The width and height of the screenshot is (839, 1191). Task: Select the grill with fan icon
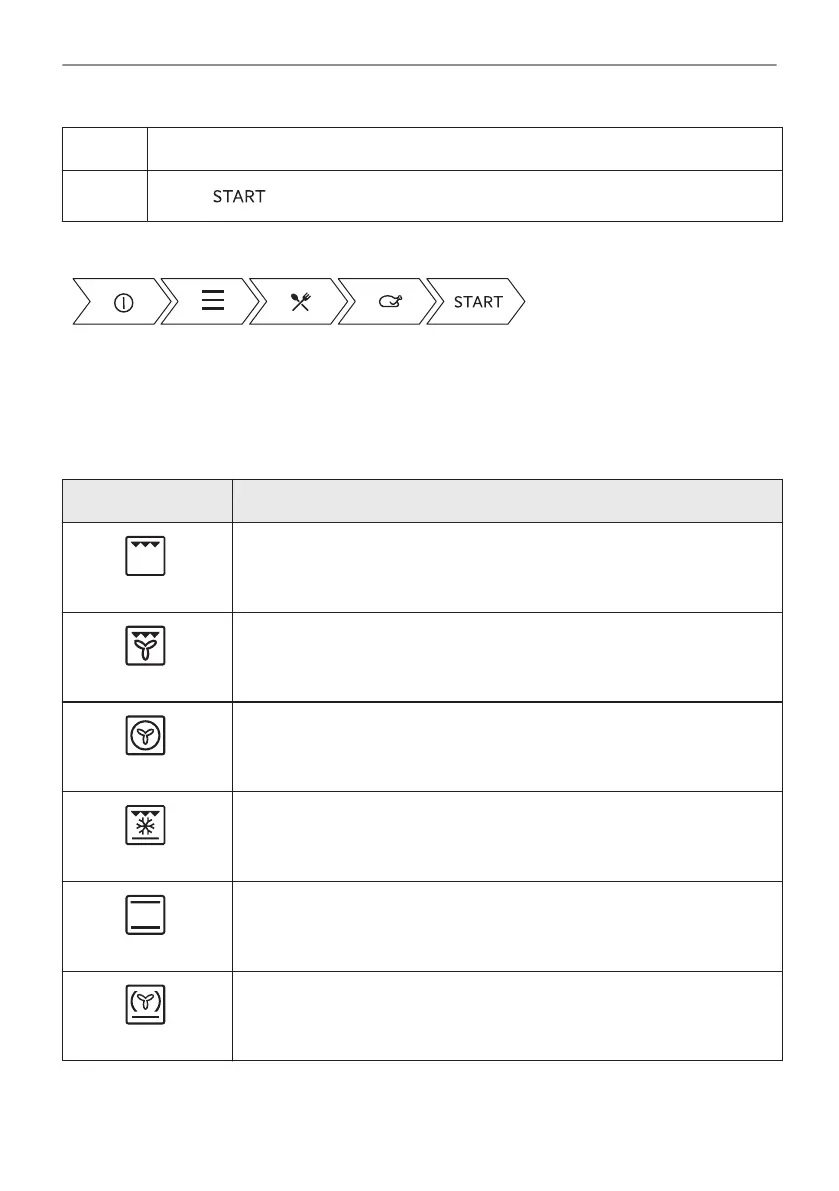(146, 647)
